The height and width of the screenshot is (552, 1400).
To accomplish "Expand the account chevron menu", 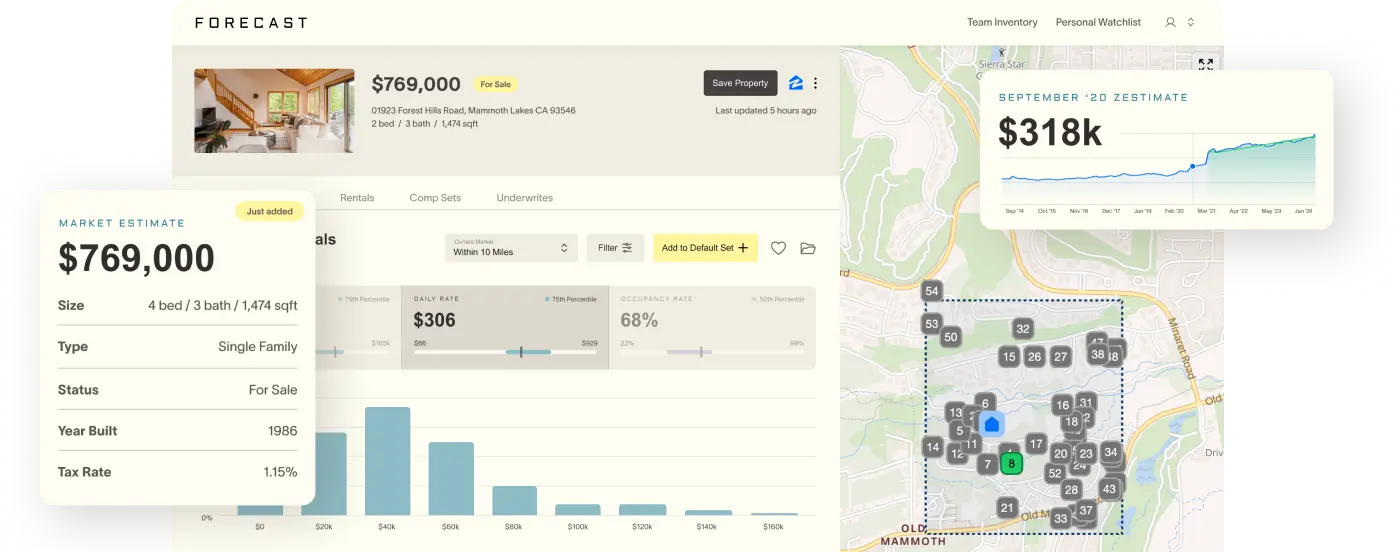I will click(x=1191, y=22).
